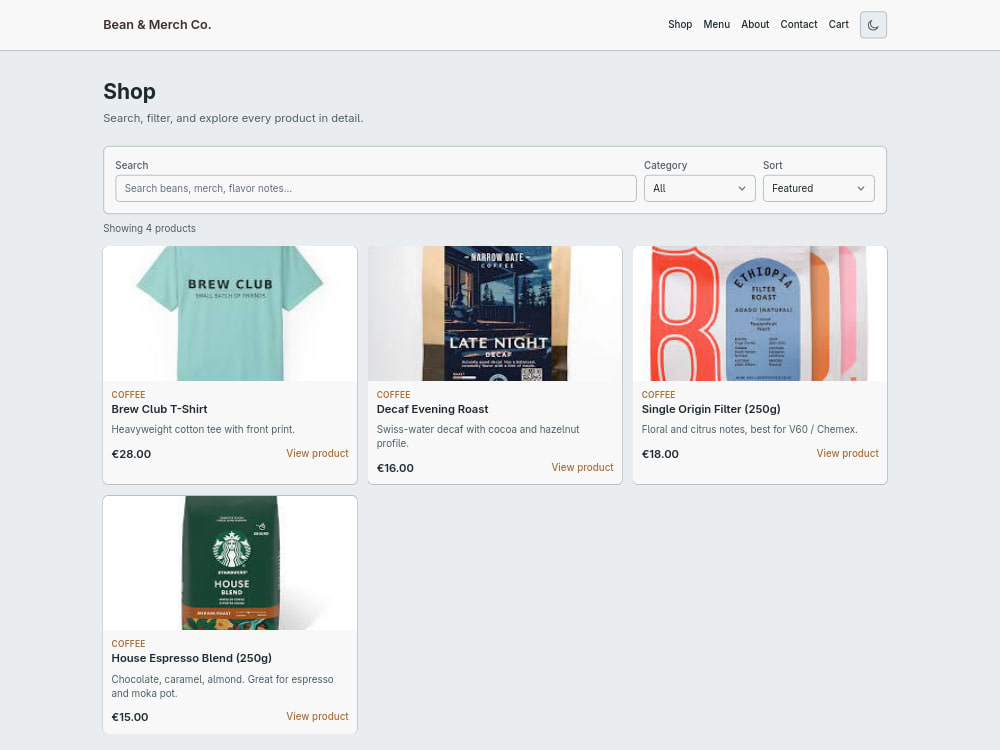Image resolution: width=1000 pixels, height=750 pixels.
Task: Open the Contact page link
Action: click(798, 24)
